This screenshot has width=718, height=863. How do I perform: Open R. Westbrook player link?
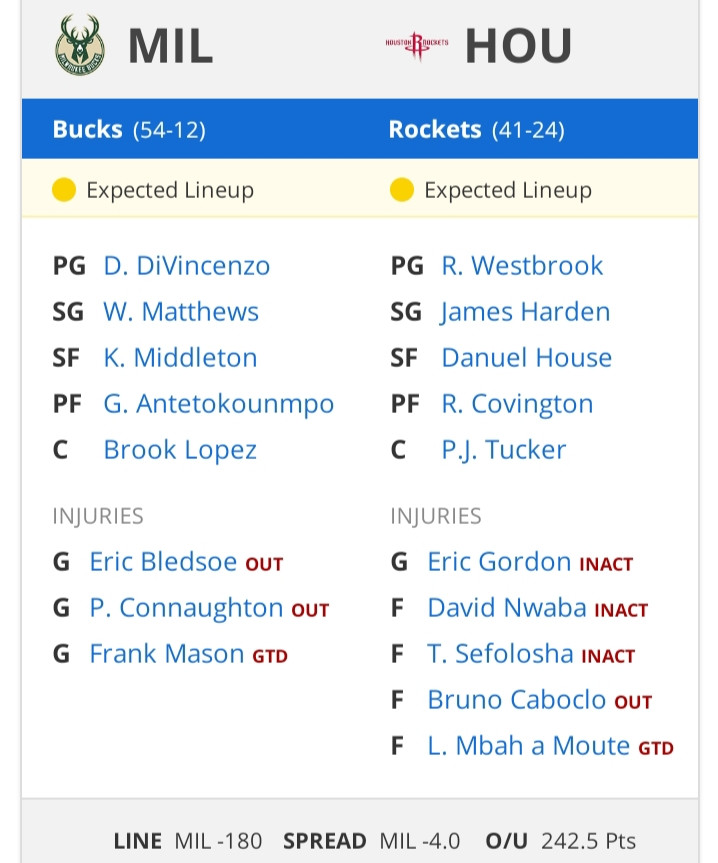click(522, 266)
